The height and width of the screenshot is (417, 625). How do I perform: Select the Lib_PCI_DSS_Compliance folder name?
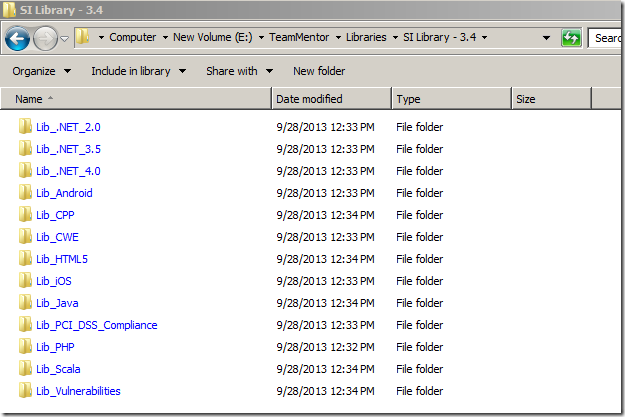[x=96, y=325]
